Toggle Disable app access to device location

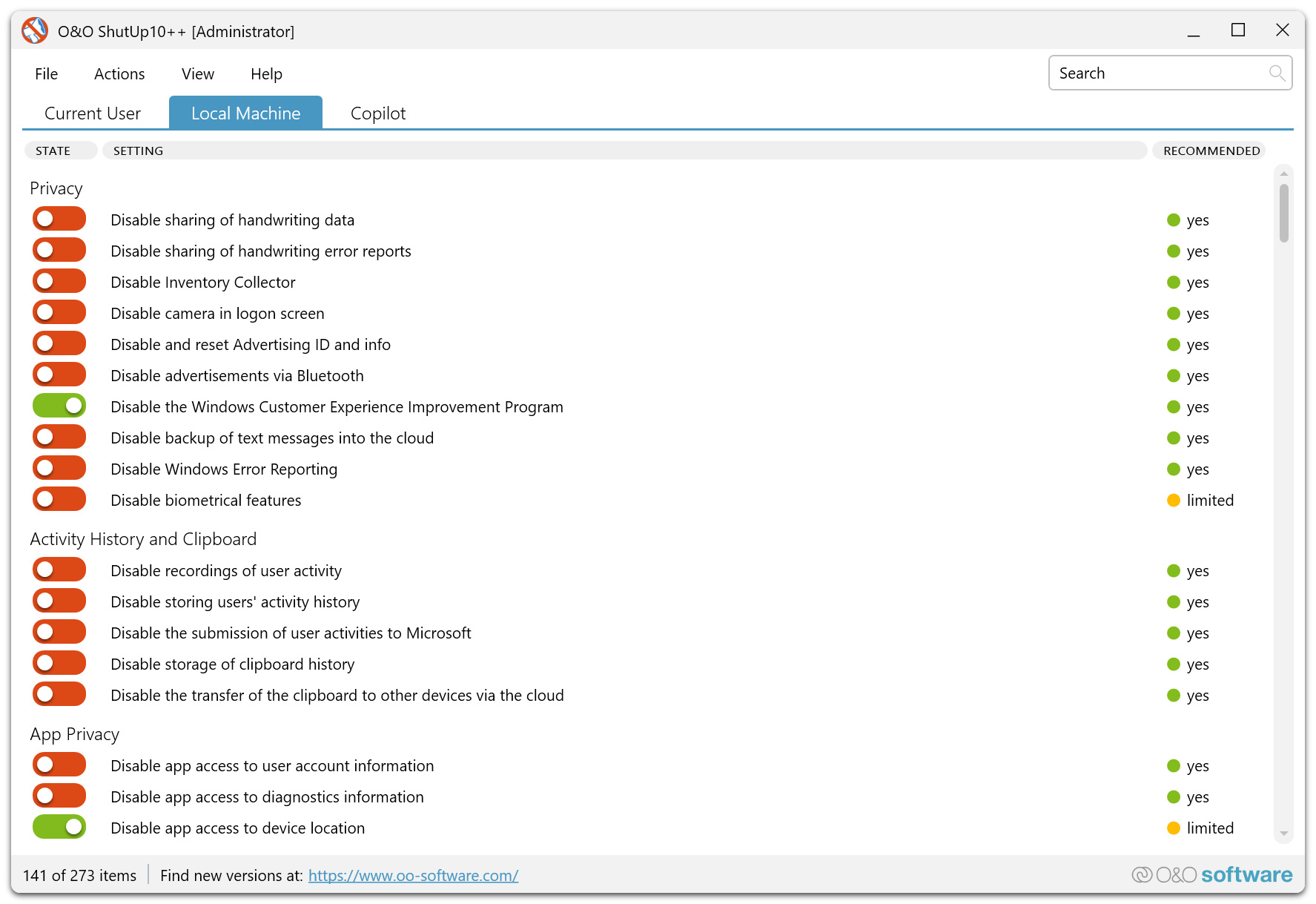click(59, 828)
